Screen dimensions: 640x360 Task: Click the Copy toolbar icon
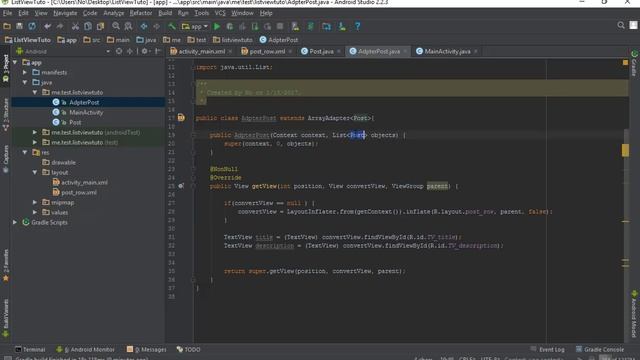(88, 26)
